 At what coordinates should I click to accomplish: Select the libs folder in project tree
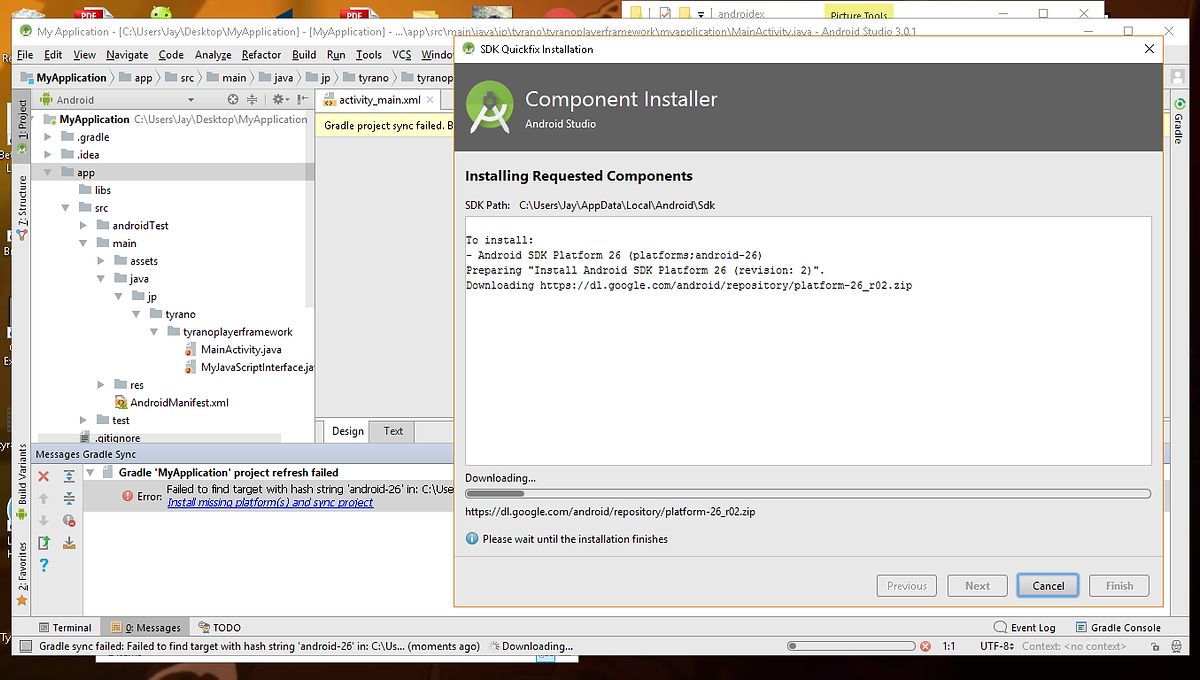[94, 190]
